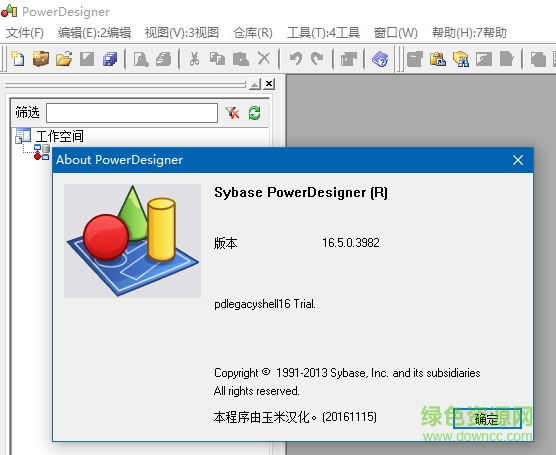This screenshot has width=556, height=455.
Task: Close the browser panel with X button
Action: pyautogui.click(x=269, y=84)
